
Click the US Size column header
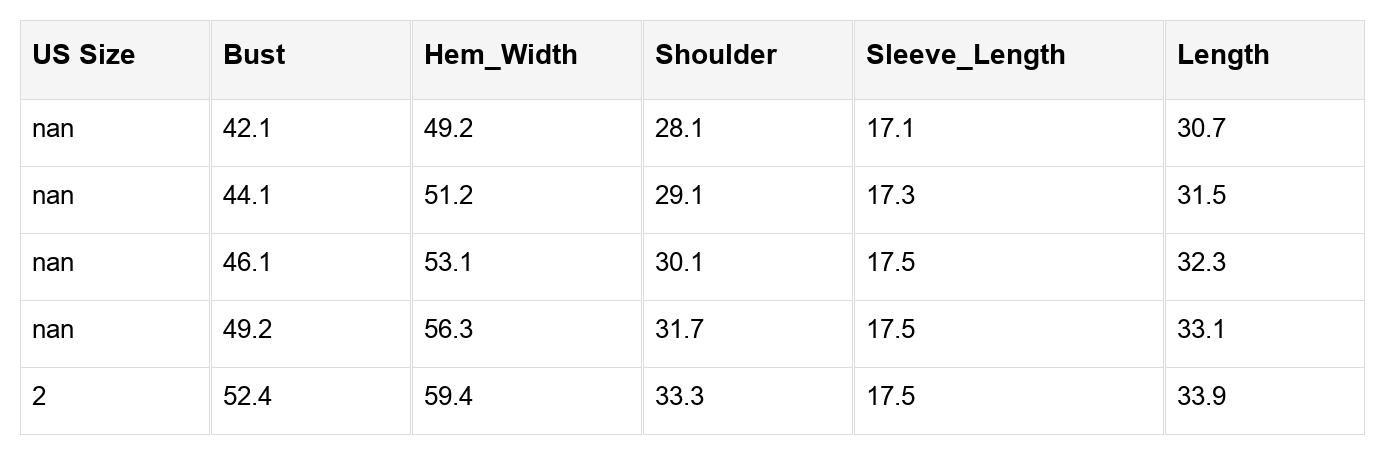coord(83,55)
